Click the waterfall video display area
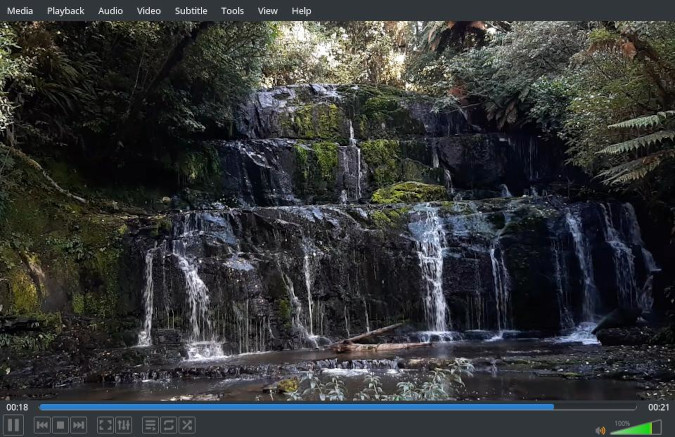Screen dimensions: 675x437 (338, 211)
